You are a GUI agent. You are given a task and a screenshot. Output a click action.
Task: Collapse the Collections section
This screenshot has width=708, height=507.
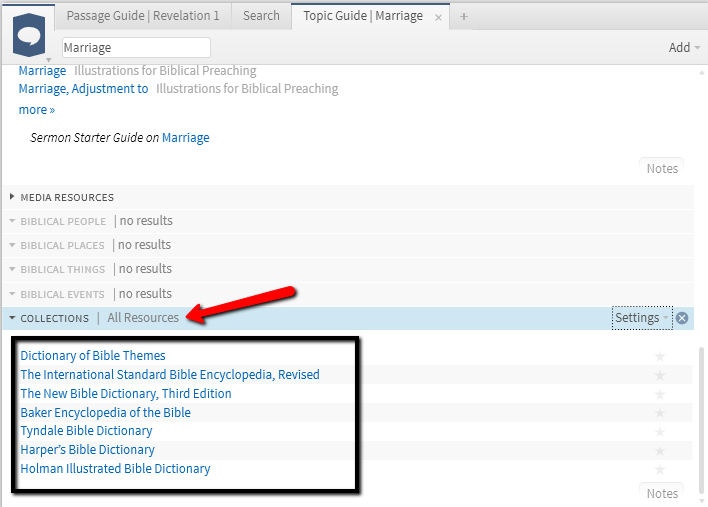(x=12, y=318)
